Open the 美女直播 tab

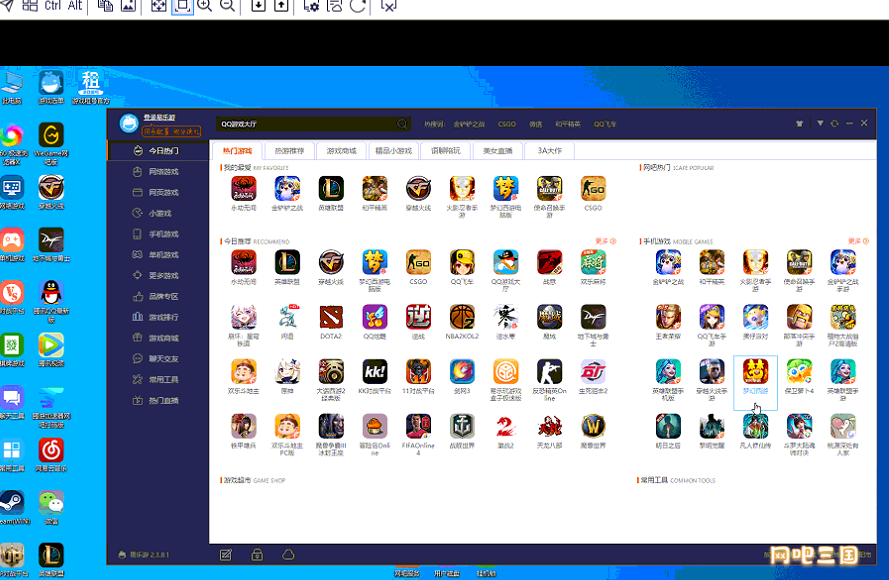(x=498, y=151)
